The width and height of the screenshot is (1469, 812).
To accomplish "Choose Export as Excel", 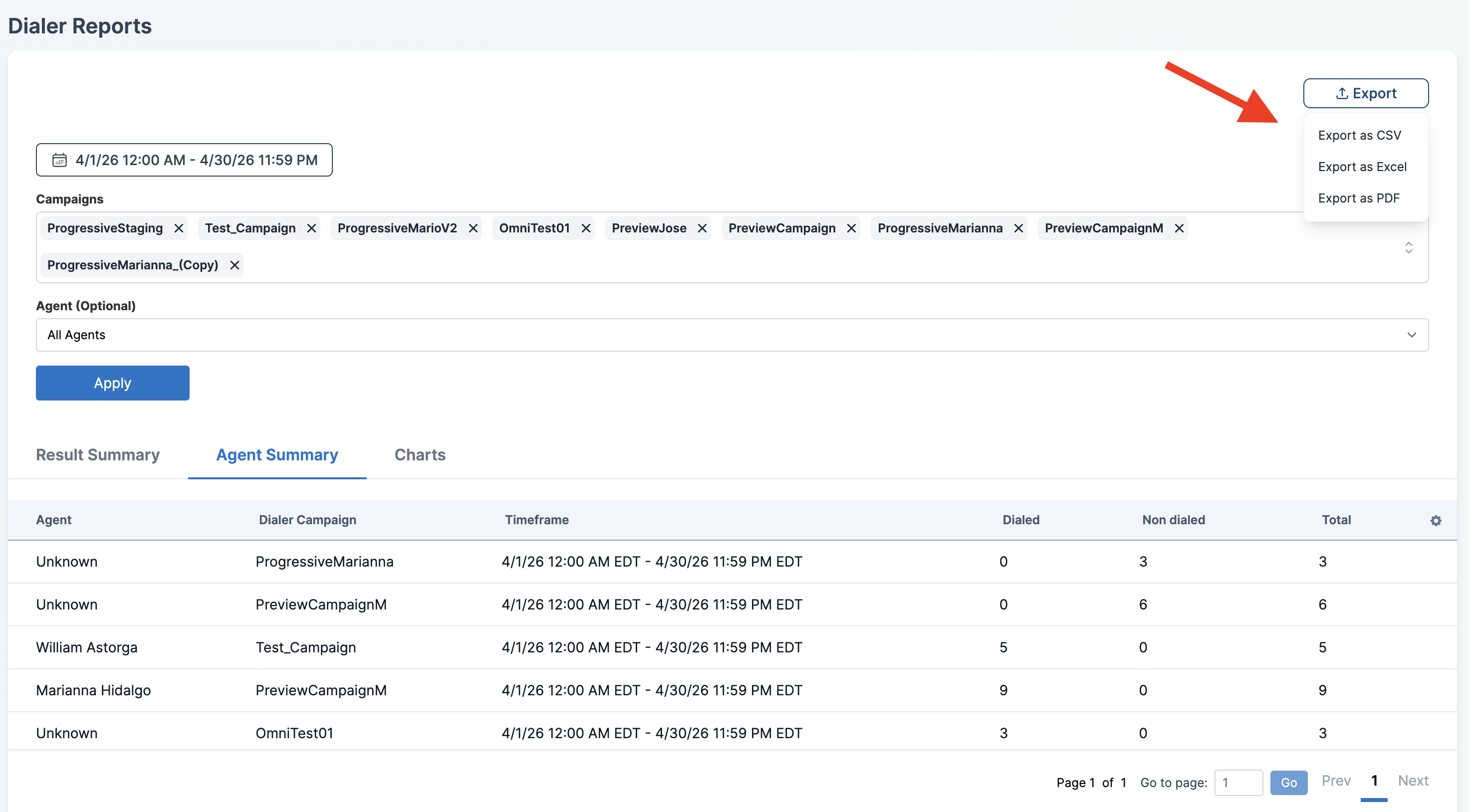I will point(1362,167).
